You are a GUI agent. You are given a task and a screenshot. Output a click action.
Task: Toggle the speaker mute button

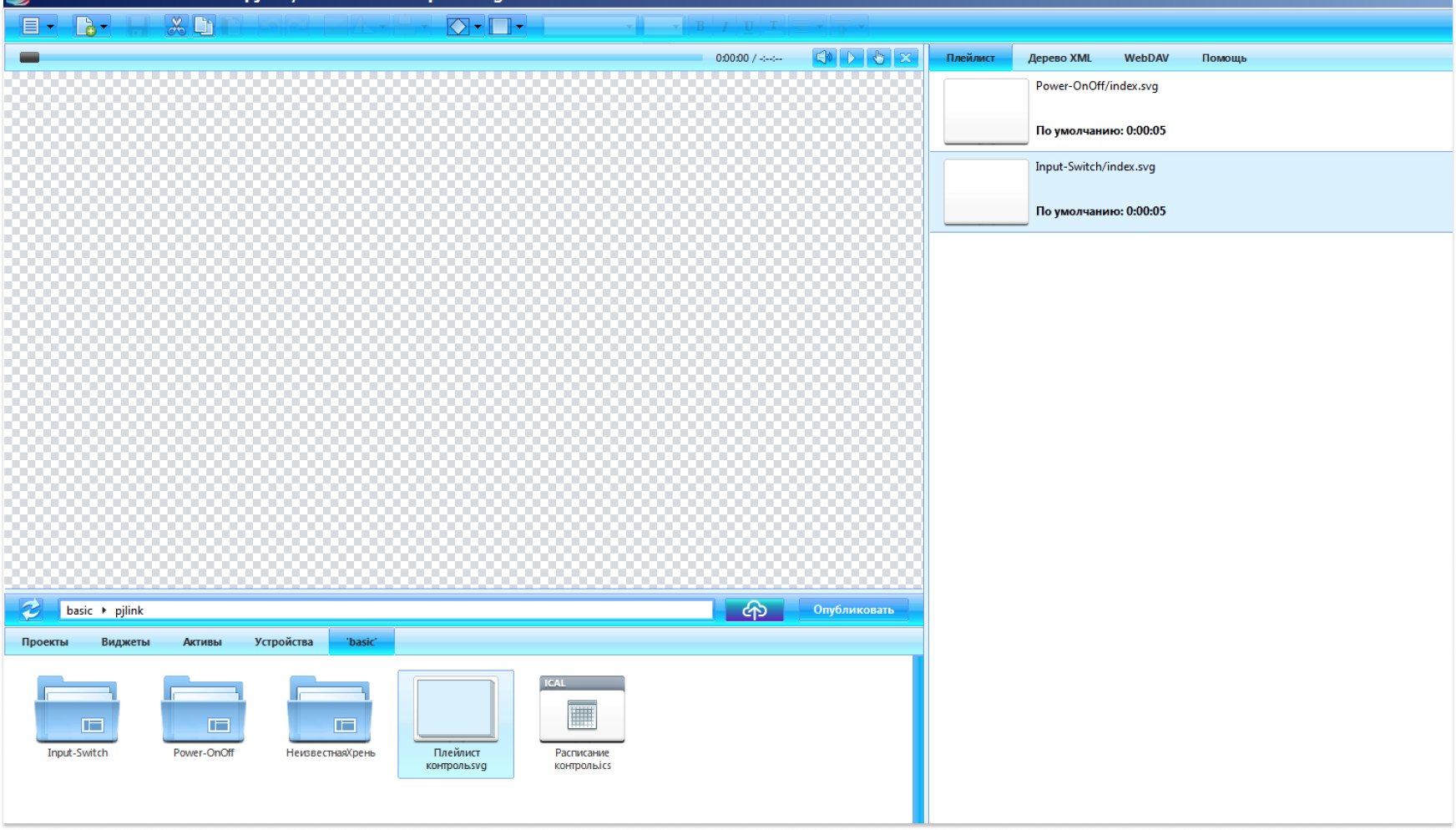824,58
